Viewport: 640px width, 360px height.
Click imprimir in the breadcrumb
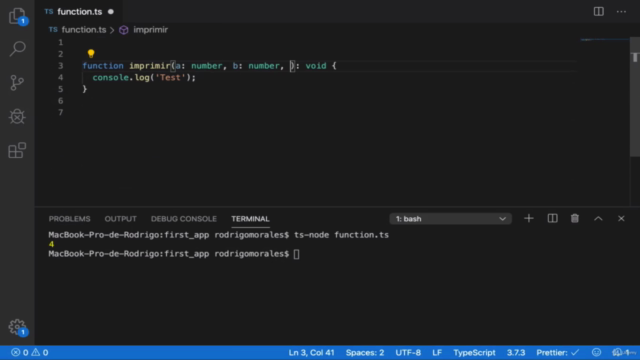point(151,30)
